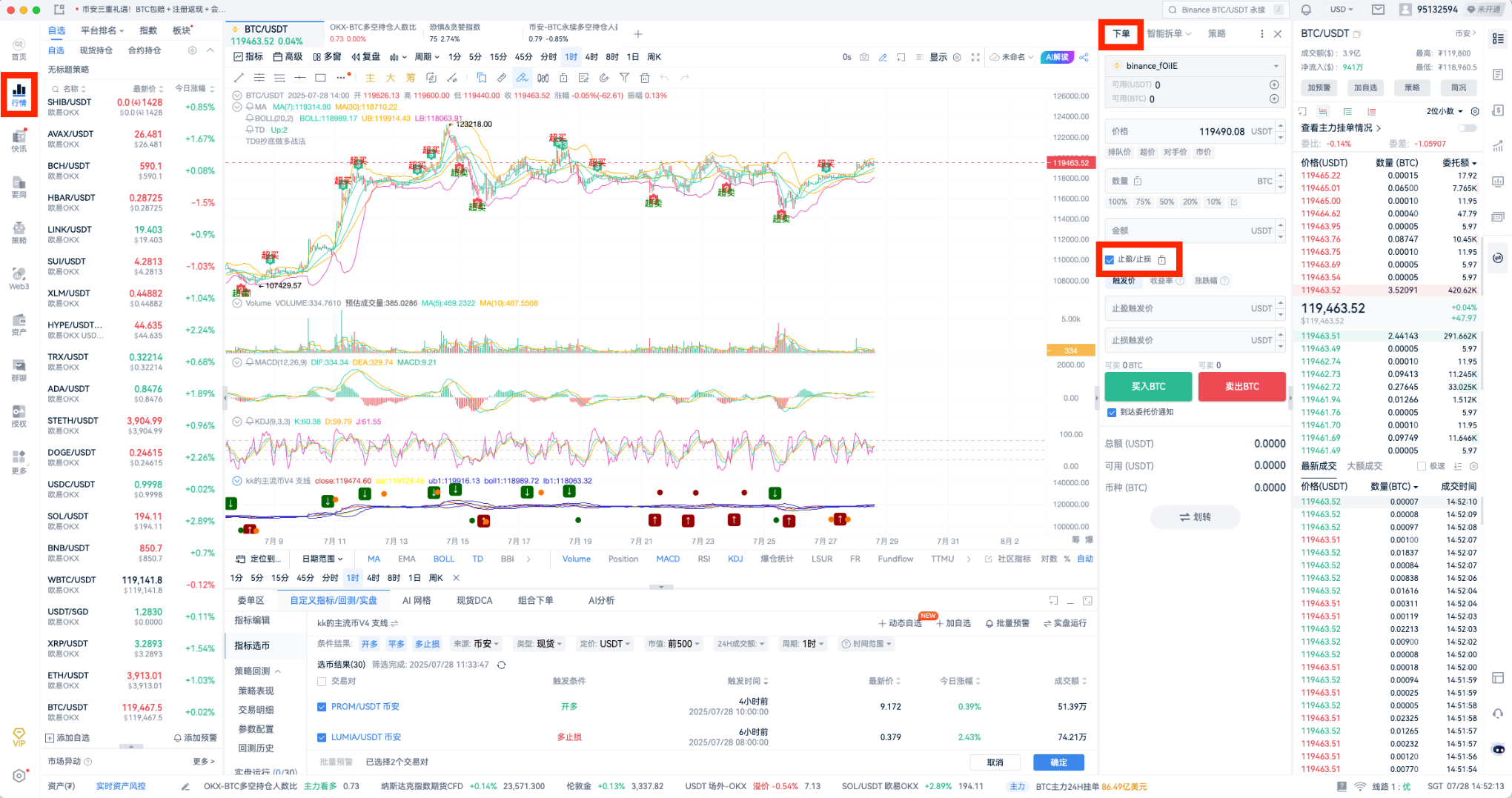This screenshot has height=798, width=1512.
Task: Uncheck the 止盈/止损 checkbox
Action: coord(1110,259)
